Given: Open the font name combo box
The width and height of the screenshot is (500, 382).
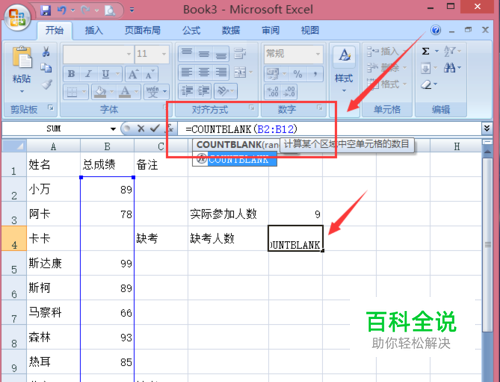Looking at the screenshot, I should click(99, 54).
